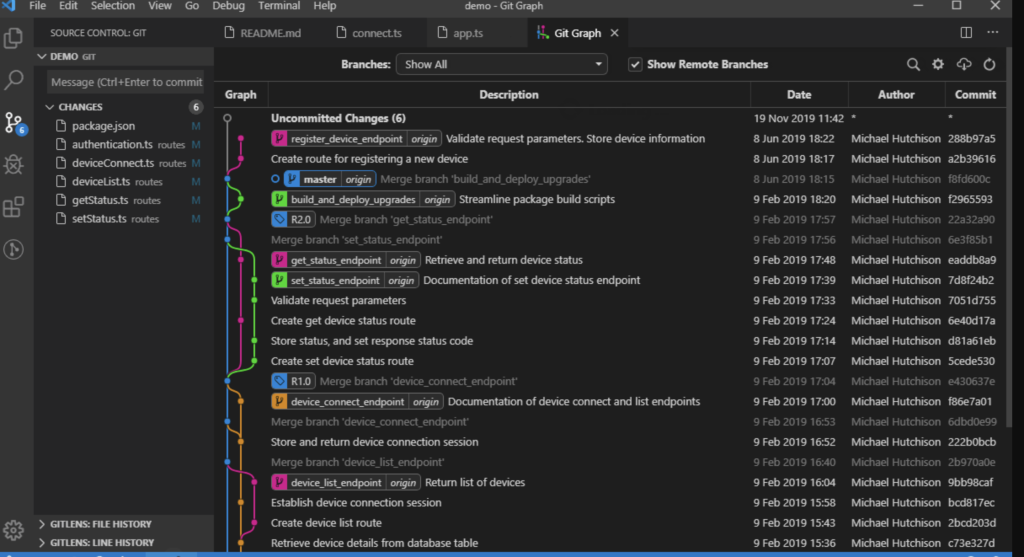Viewport: 1024px width, 557px height.
Task: Switch to the README.md tab
Action: 263,33
